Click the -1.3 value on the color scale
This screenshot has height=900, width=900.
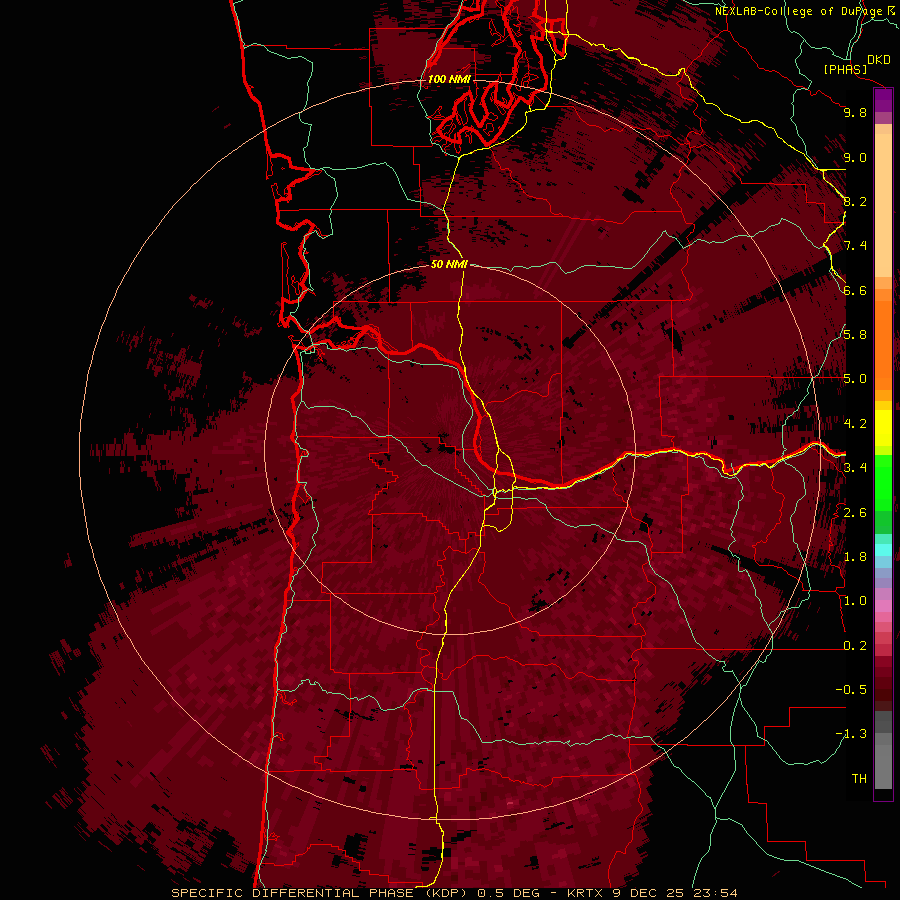pyautogui.click(x=851, y=734)
